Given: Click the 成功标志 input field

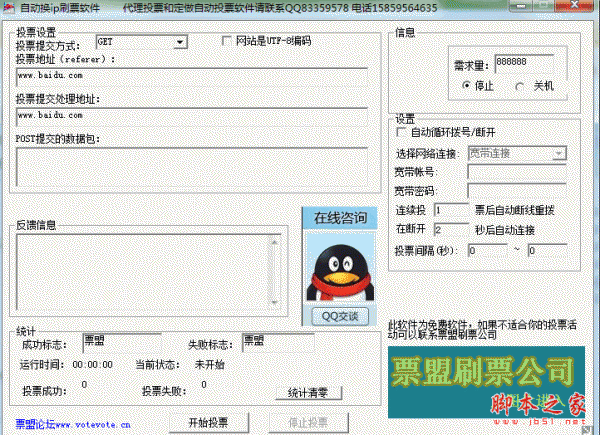Looking at the screenshot, I should pos(122,343).
